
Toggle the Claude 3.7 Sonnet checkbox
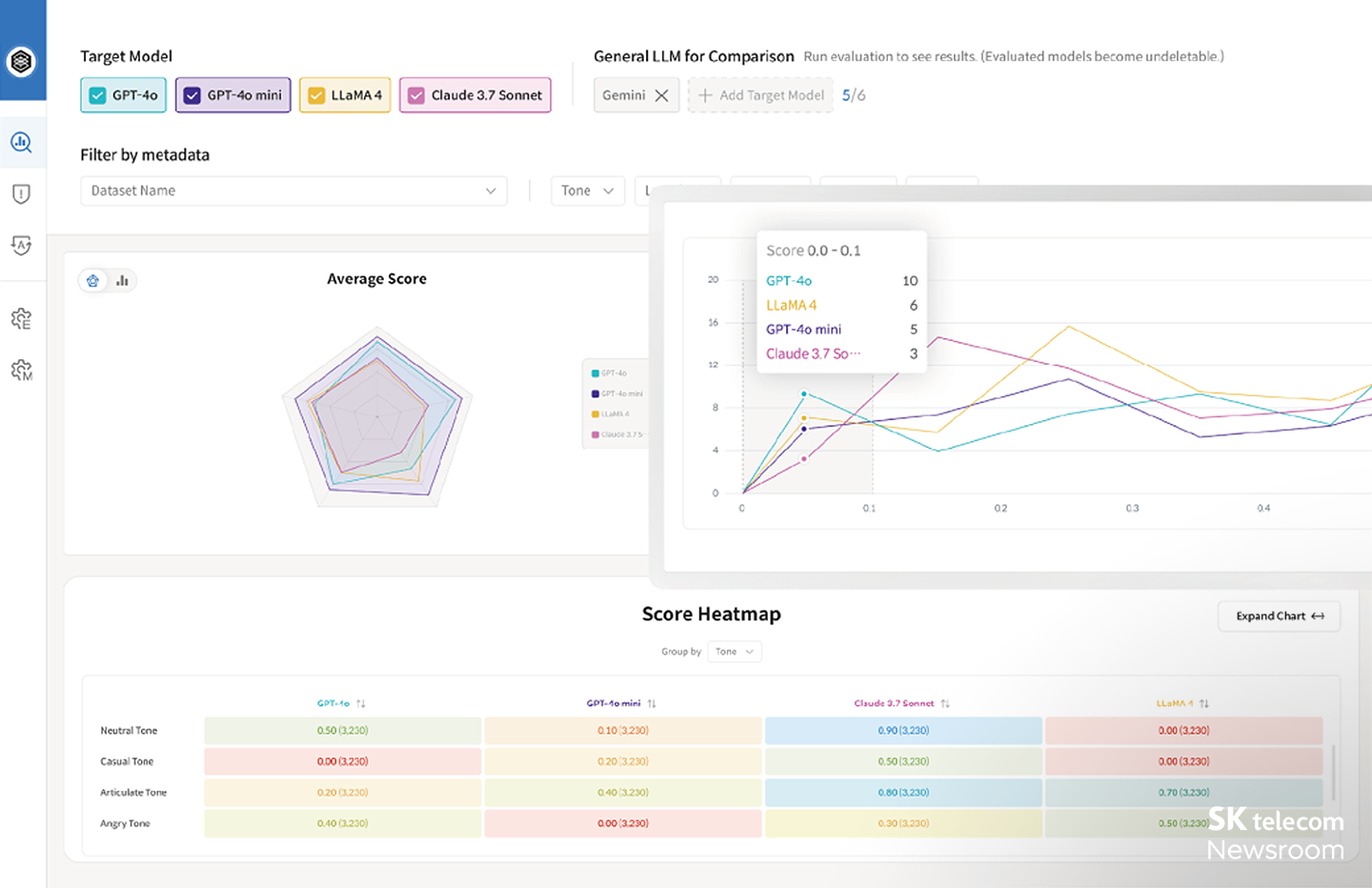pos(415,94)
